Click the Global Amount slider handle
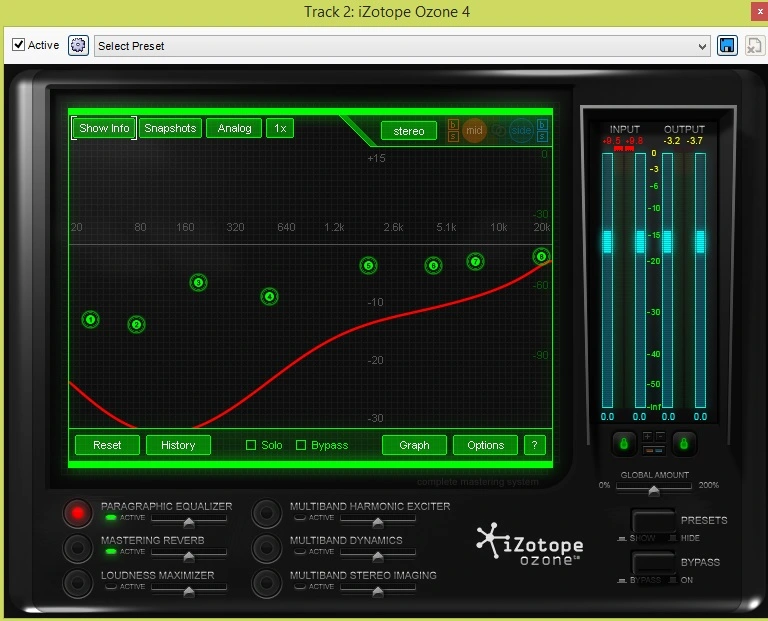The width and height of the screenshot is (768, 621). [653, 490]
